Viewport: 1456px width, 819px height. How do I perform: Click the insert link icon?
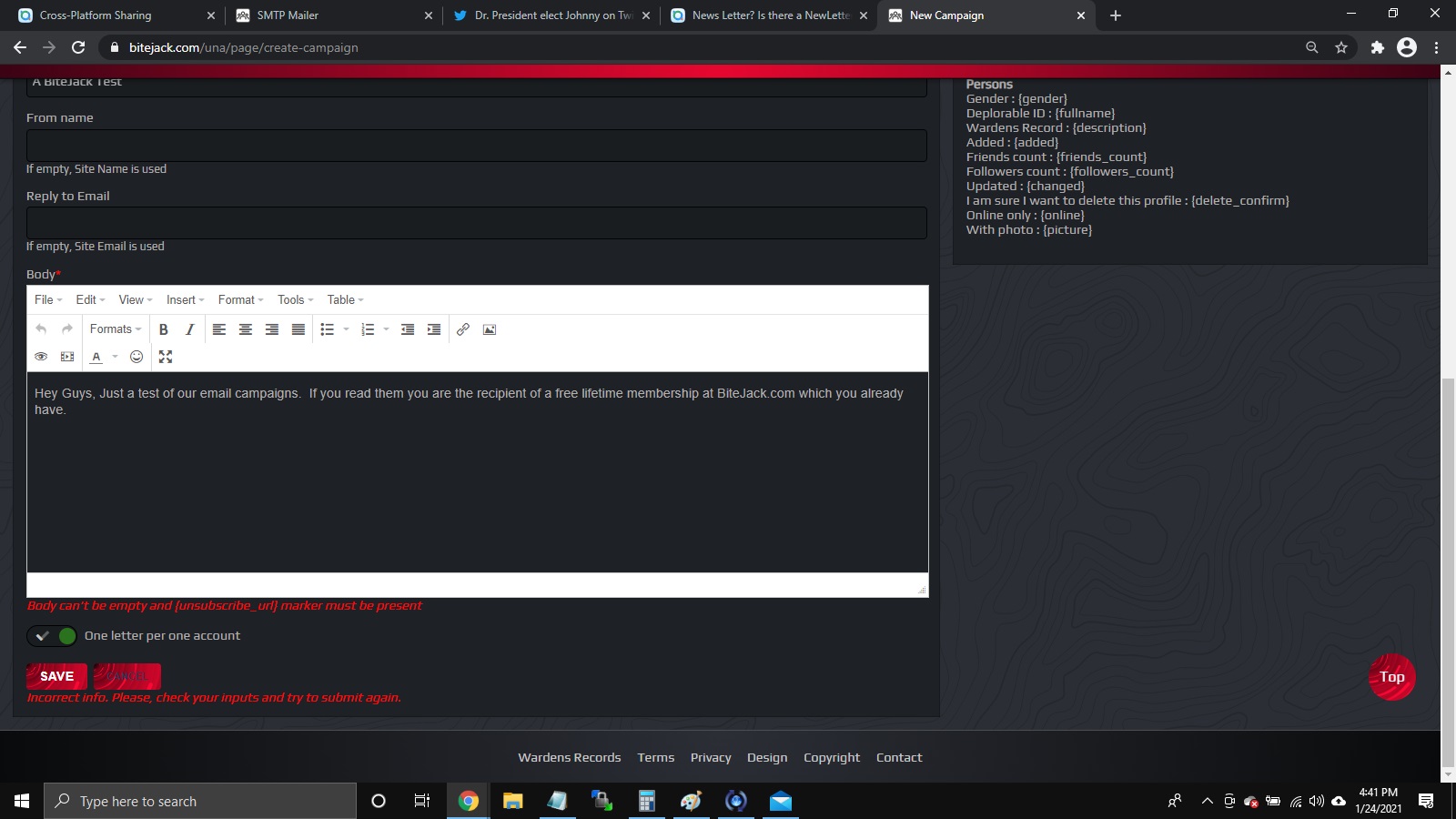(x=463, y=329)
